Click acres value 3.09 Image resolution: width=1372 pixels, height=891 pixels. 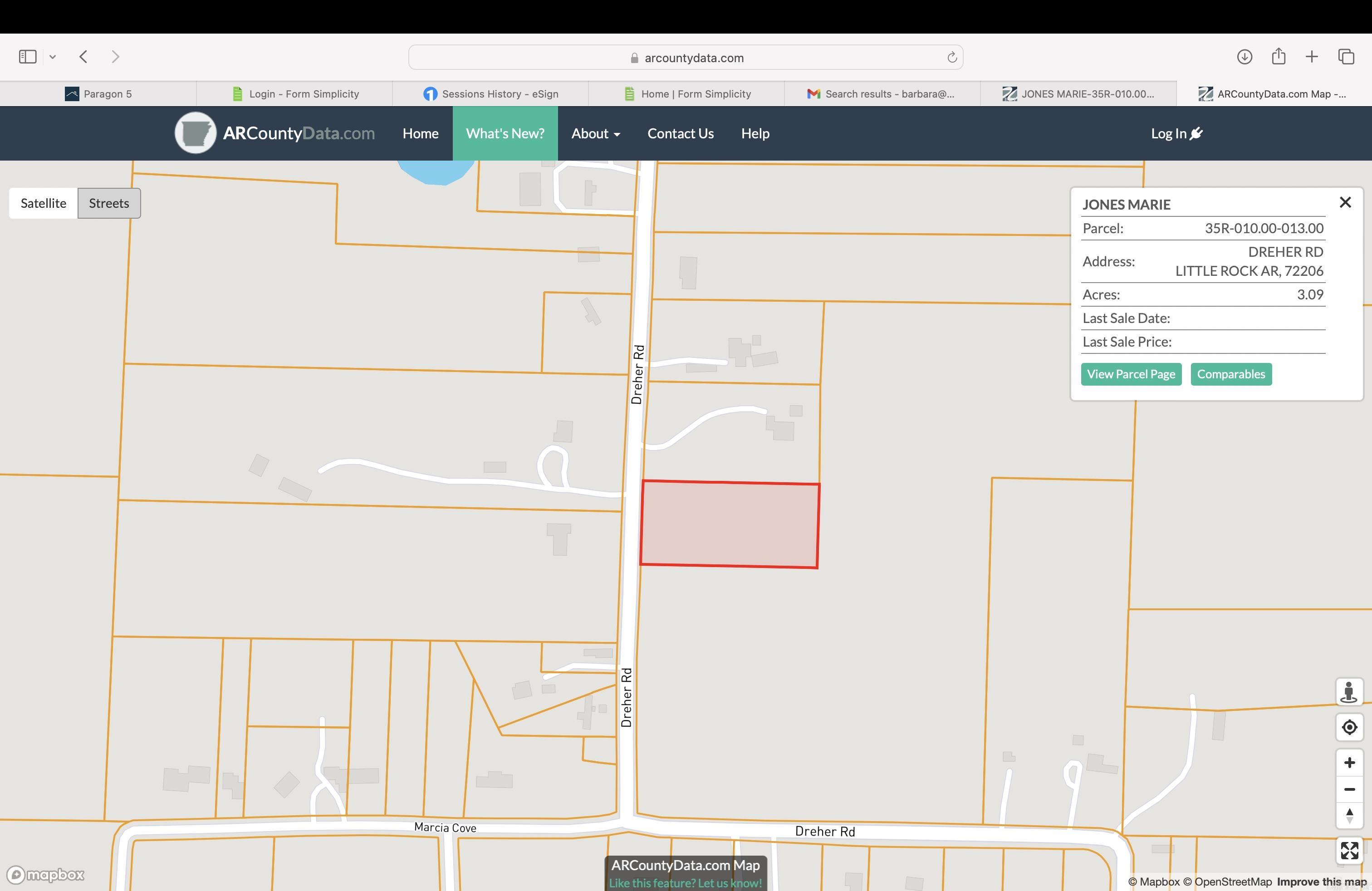(1310, 294)
